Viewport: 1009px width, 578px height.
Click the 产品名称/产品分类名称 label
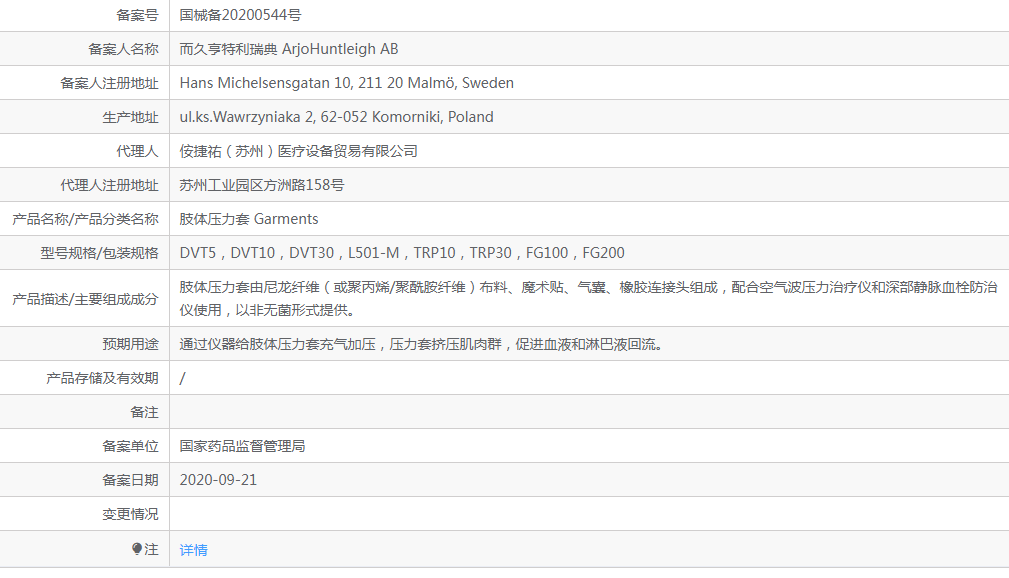(x=85, y=219)
